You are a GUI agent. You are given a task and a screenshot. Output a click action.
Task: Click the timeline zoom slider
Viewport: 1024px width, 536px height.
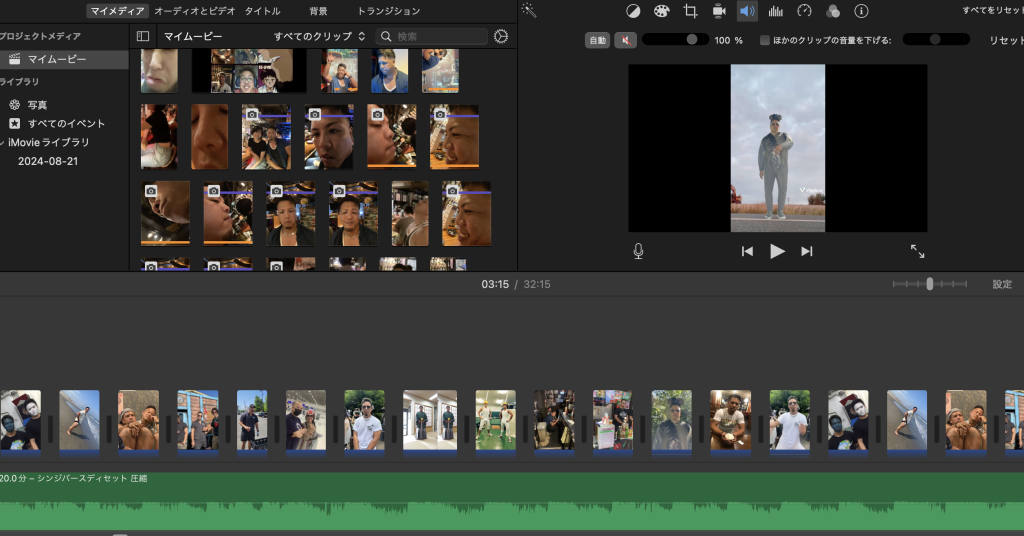click(929, 284)
